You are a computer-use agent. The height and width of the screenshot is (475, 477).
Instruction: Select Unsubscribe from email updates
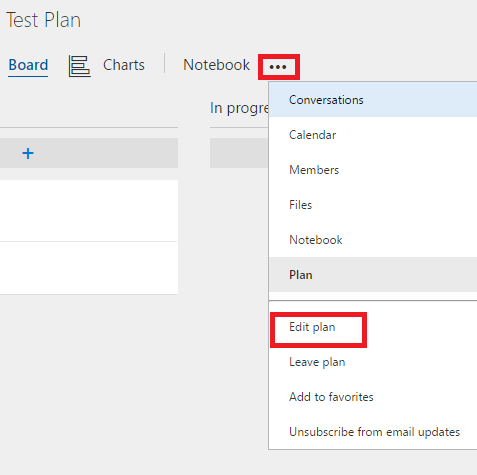click(373, 432)
